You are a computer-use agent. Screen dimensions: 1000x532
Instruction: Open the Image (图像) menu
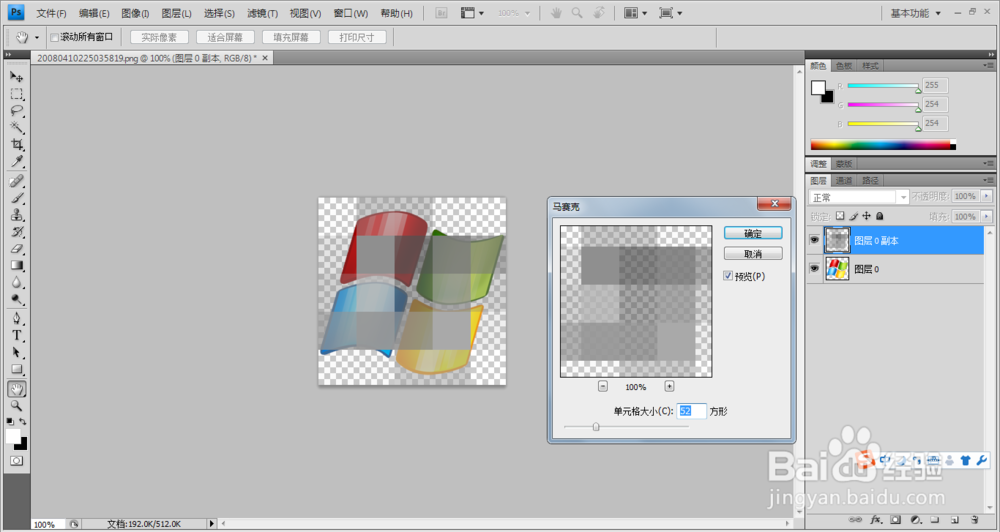pos(135,13)
